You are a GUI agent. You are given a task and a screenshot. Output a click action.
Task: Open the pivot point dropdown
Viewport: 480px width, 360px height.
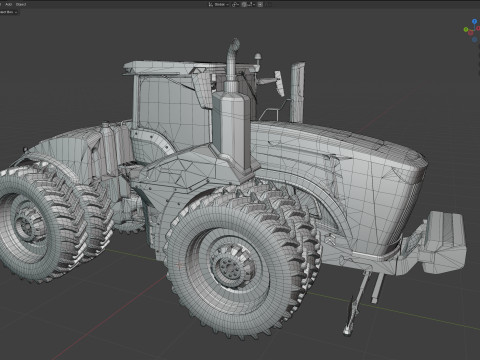[x=235, y=4]
